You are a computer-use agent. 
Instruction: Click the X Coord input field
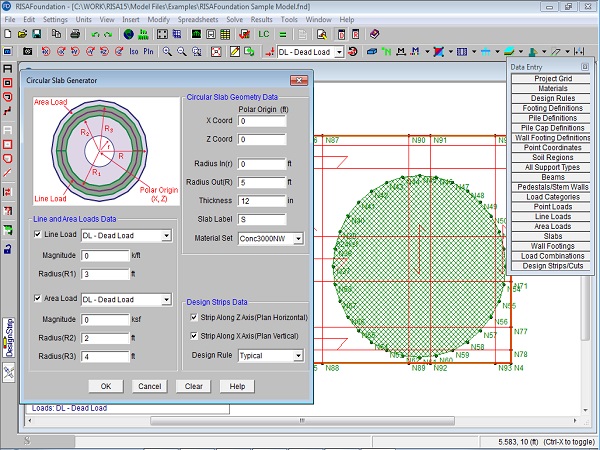[262, 121]
